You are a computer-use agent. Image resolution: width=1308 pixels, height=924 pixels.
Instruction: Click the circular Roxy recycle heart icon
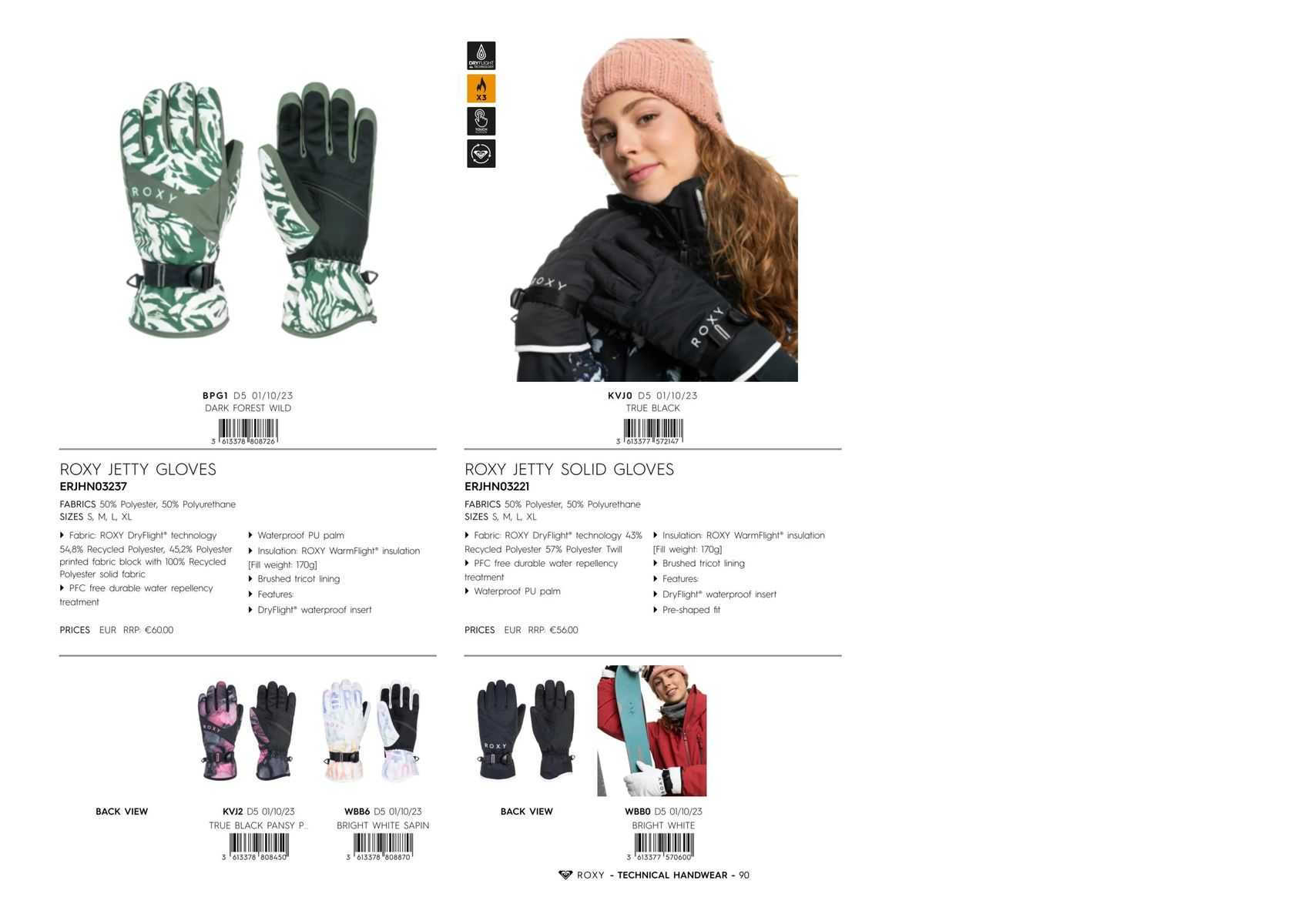(481, 153)
